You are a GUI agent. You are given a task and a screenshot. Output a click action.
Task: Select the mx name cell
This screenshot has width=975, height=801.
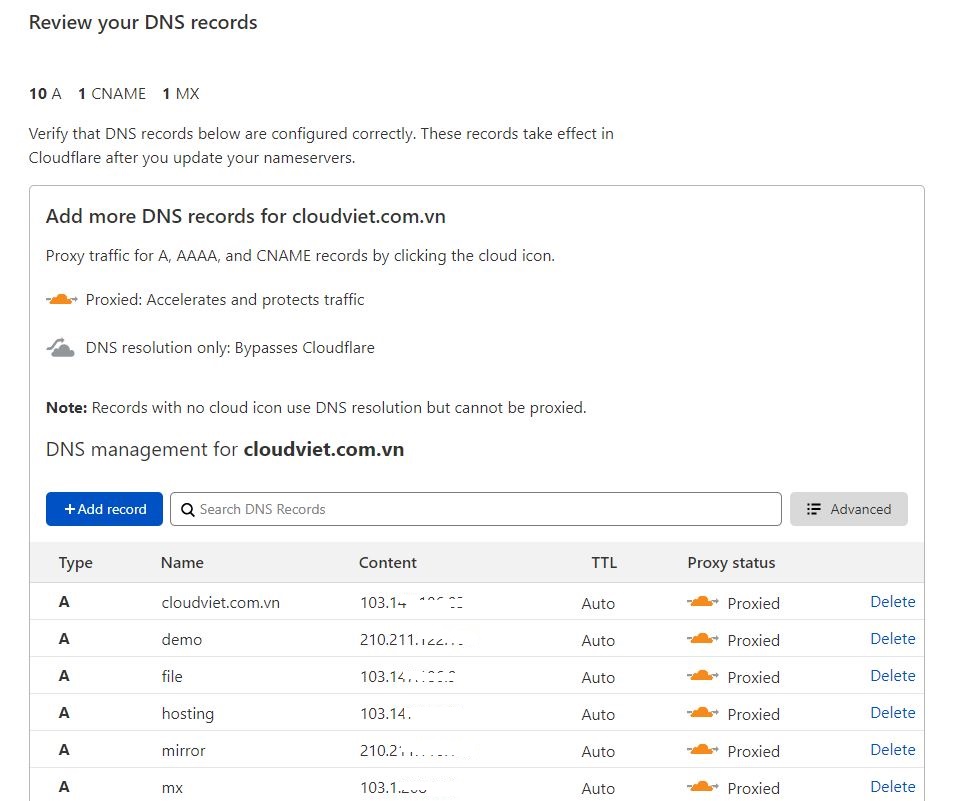click(172, 788)
